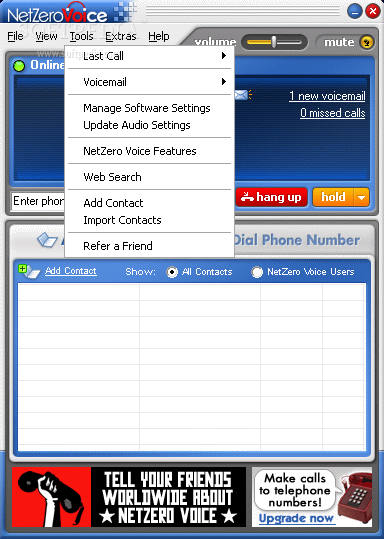Adjust the volume slider
The height and width of the screenshot is (539, 384).
[274, 42]
